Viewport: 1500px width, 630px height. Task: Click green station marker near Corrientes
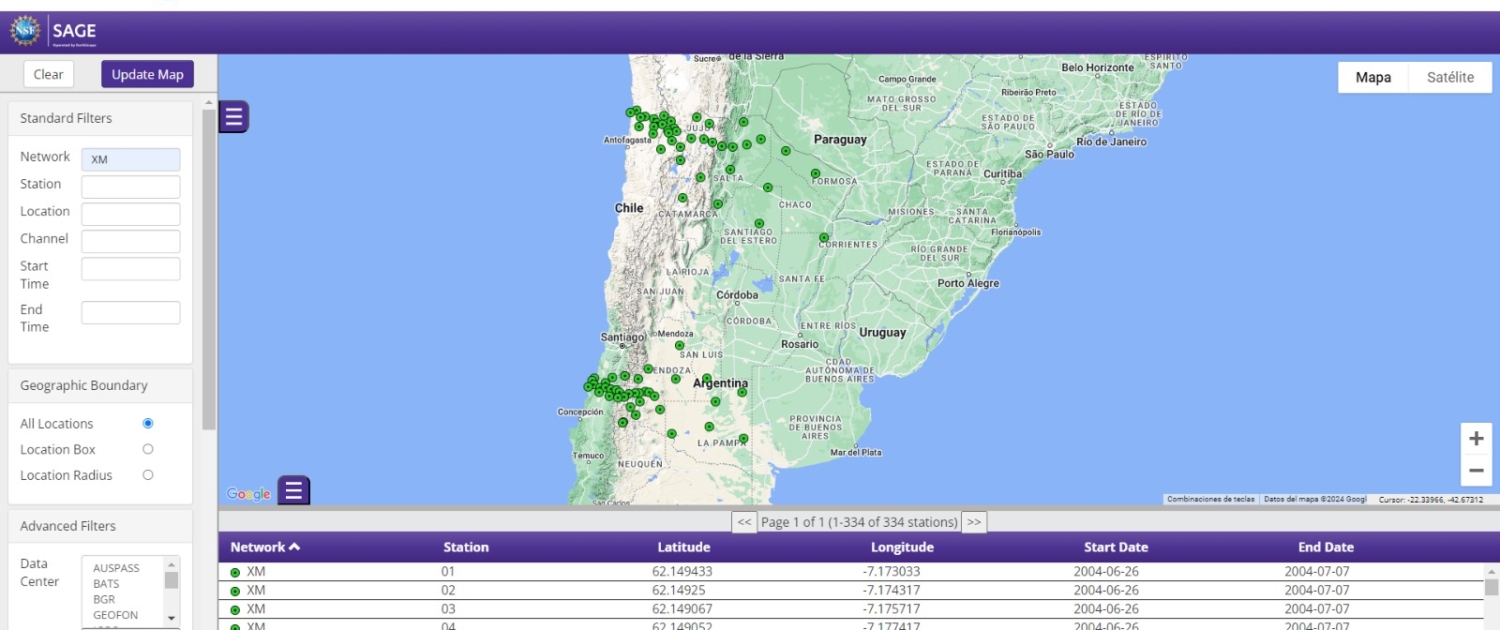[x=824, y=238]
